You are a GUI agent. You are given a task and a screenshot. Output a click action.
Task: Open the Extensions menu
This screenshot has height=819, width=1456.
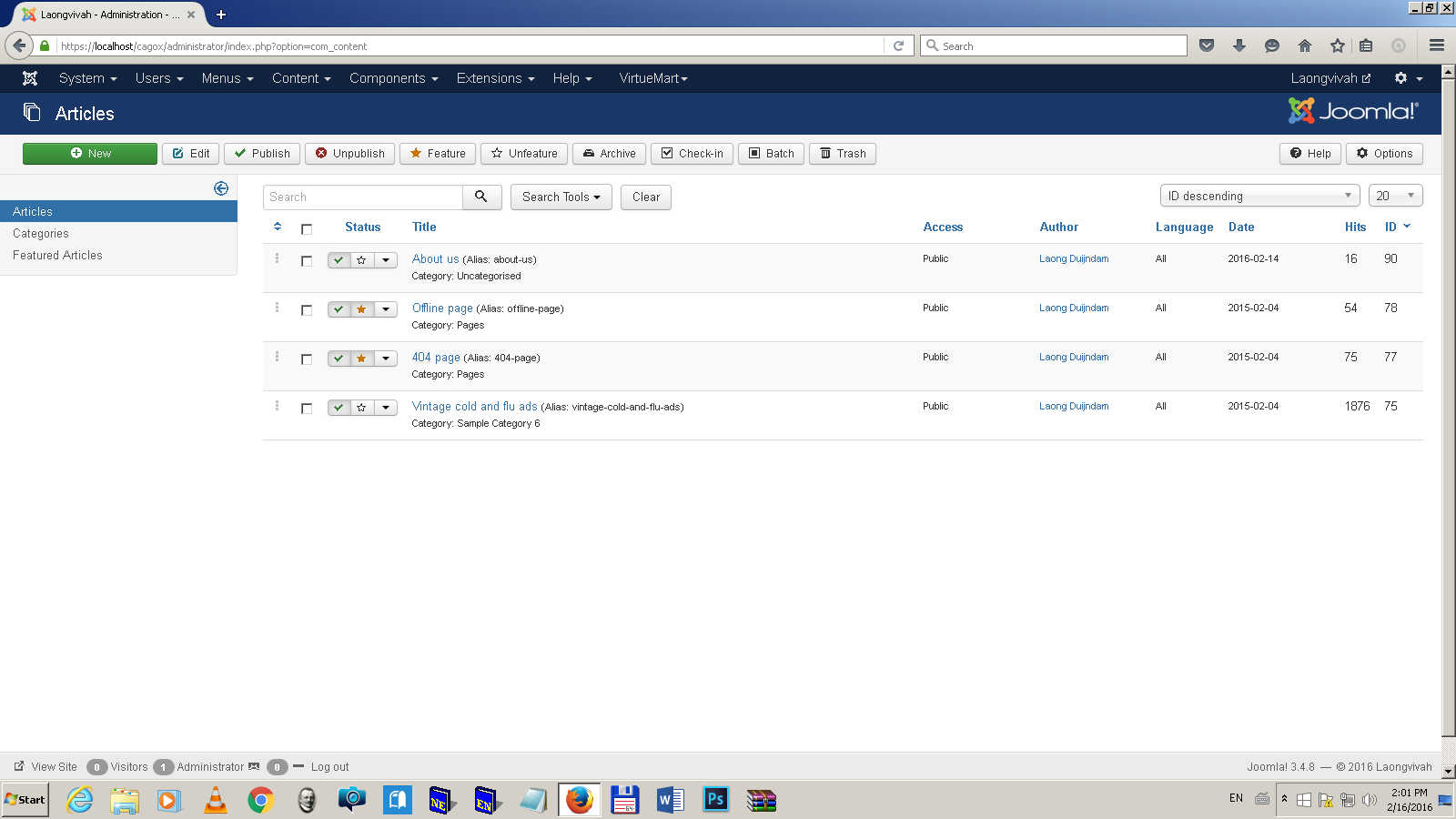(496, 78)
